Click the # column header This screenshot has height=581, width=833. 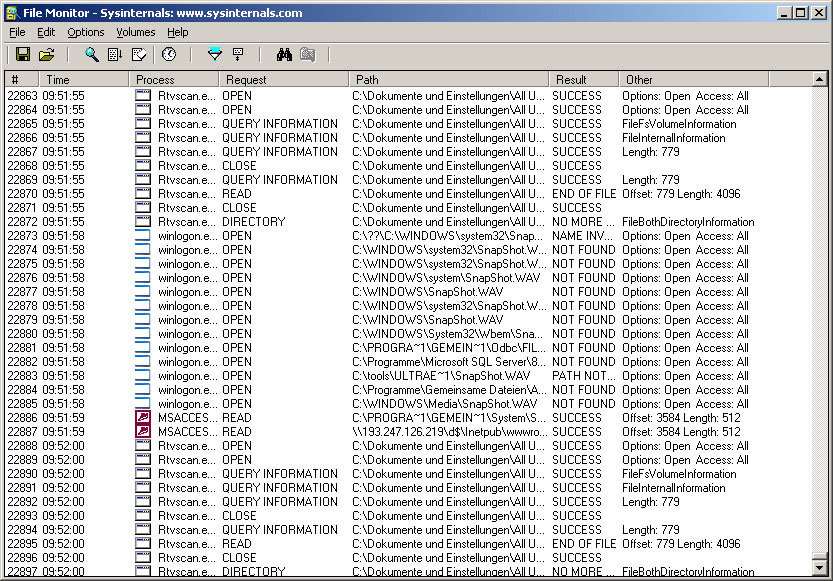[x=22, y=80]
